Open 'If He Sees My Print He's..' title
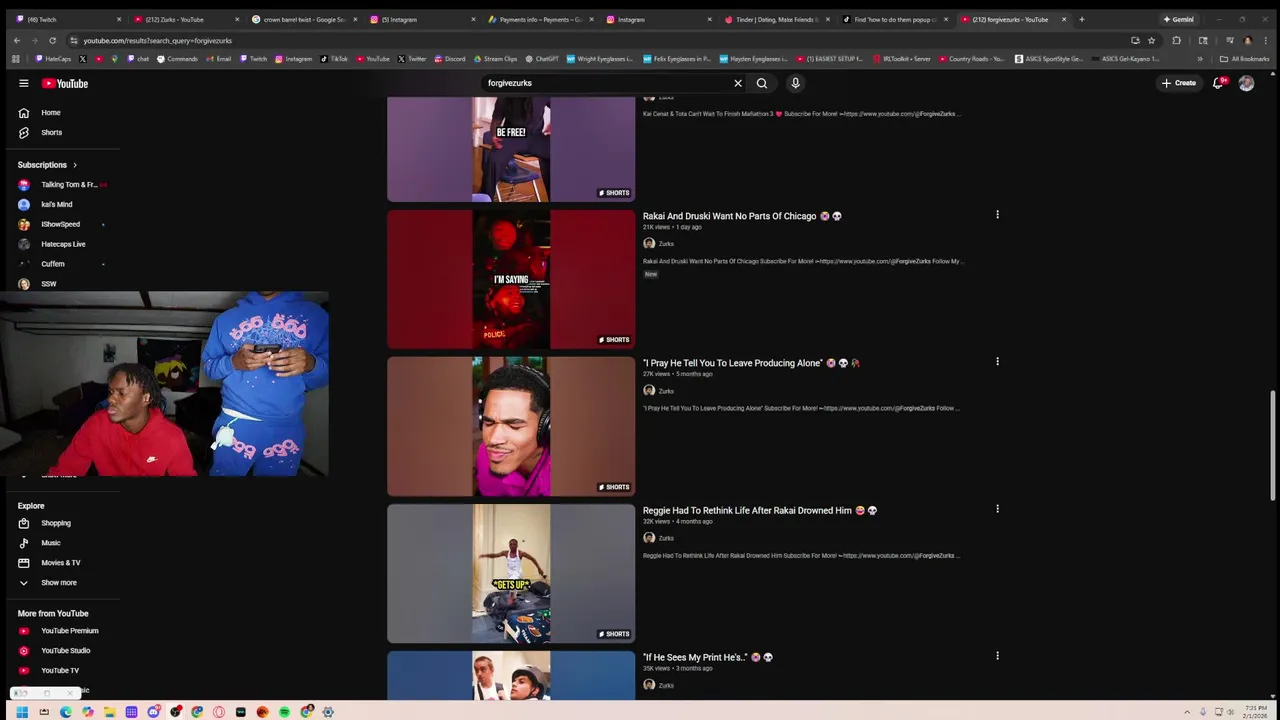 [707, 657]
